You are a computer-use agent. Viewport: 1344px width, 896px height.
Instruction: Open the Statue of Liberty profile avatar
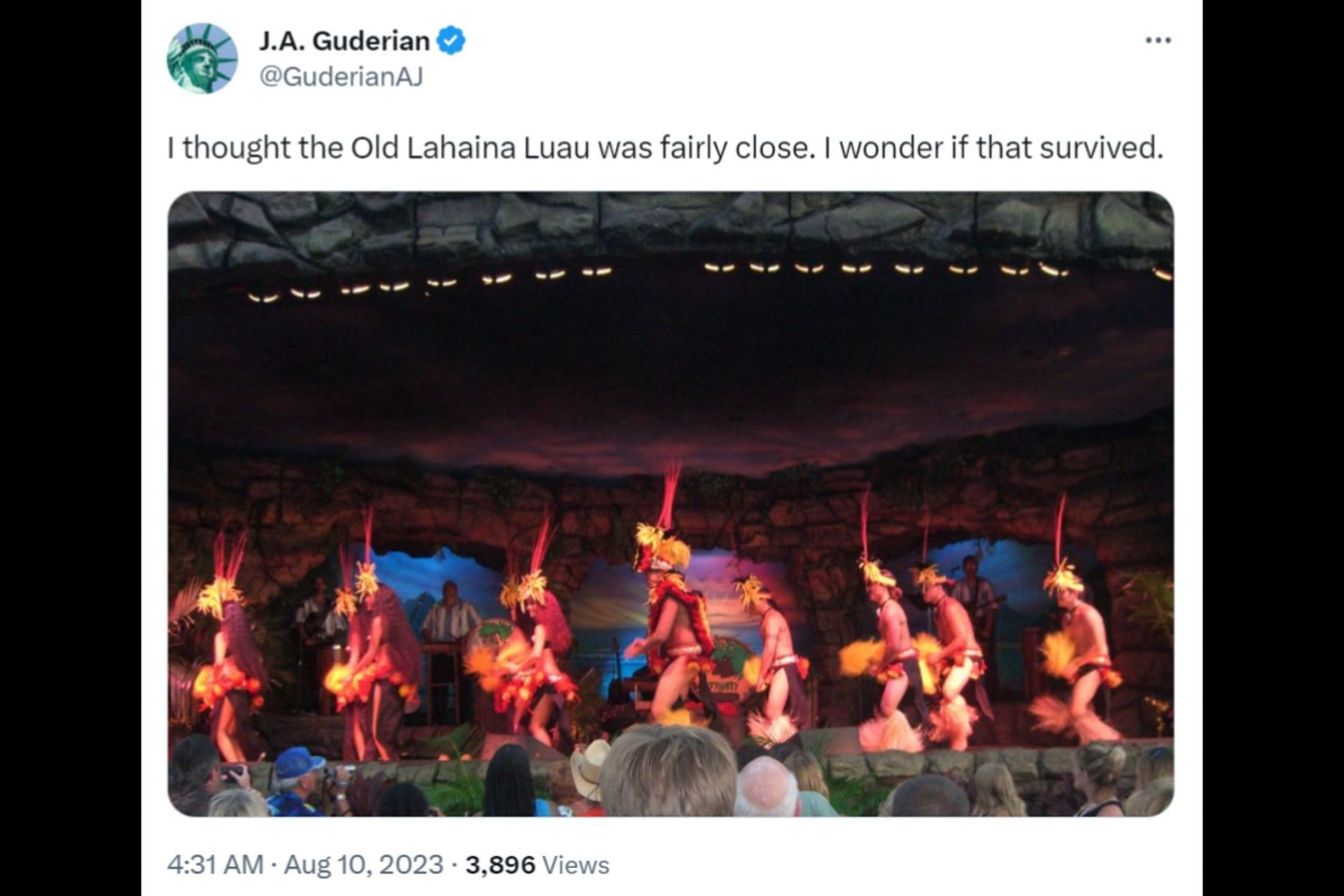(x=202, y=58)
